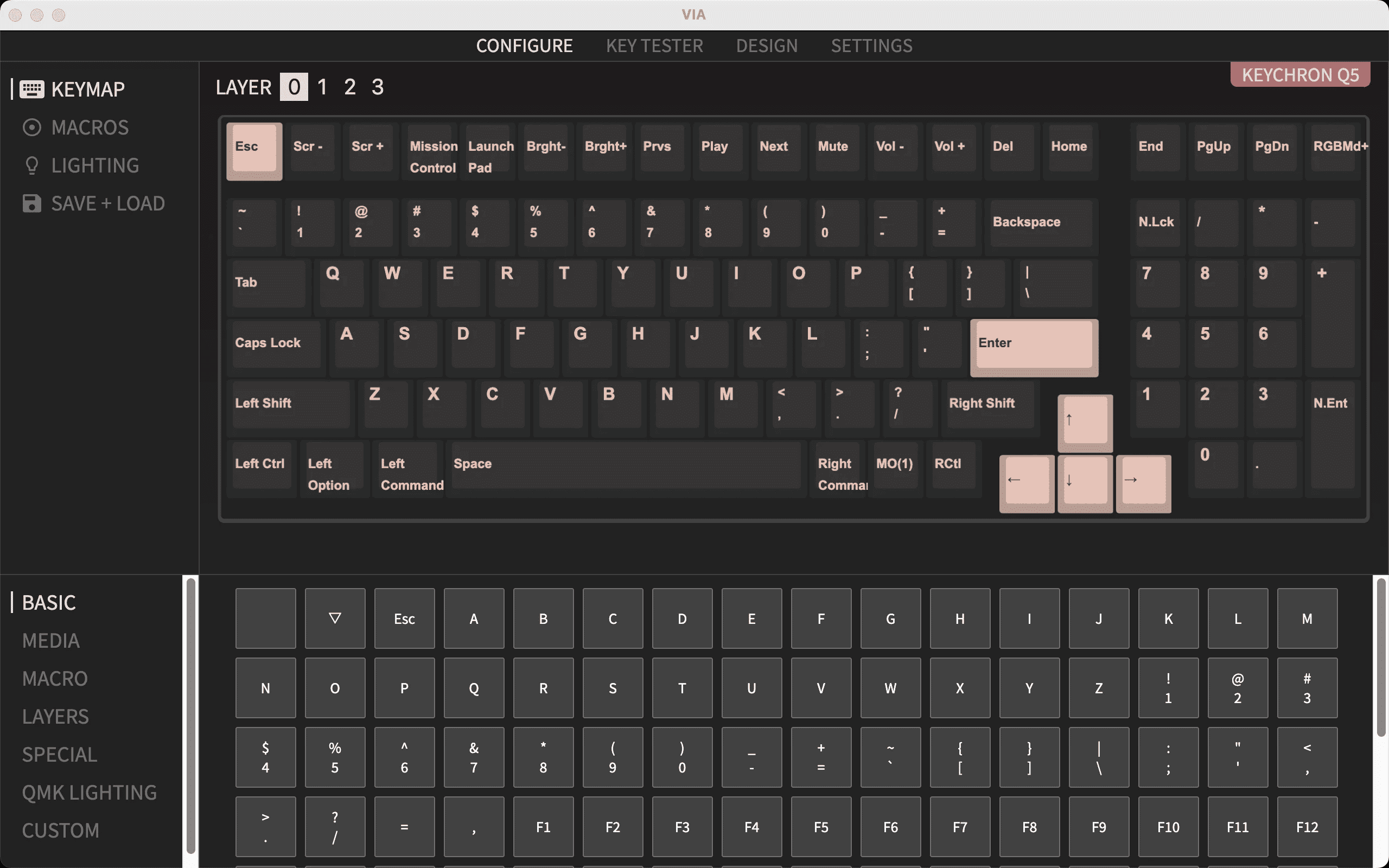Viewport: 1389px width, 868px height.
Task: Open the DESIGN tab
Action: tap(766, 46)
